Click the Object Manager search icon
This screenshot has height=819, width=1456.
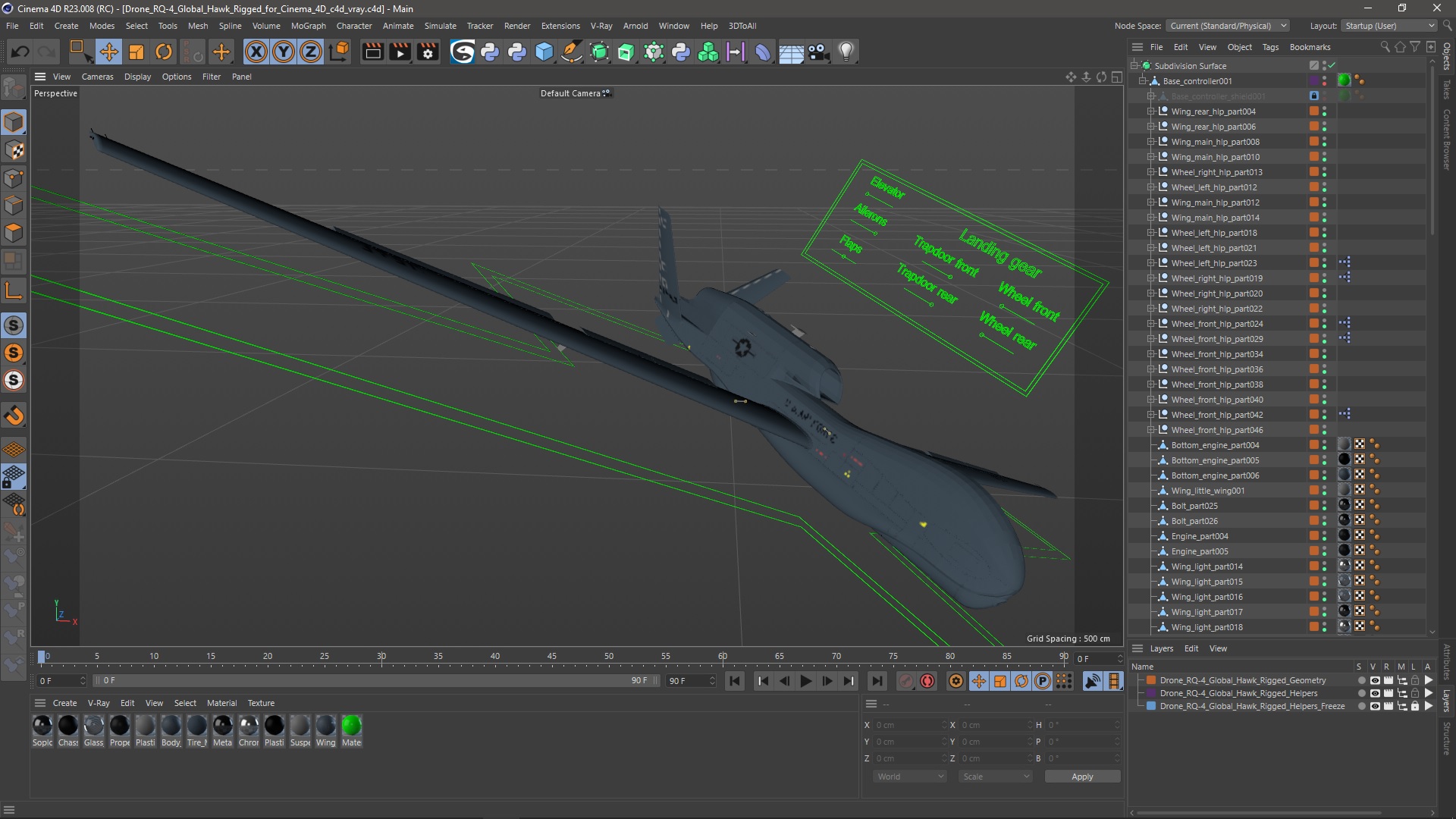[1385, 47]
